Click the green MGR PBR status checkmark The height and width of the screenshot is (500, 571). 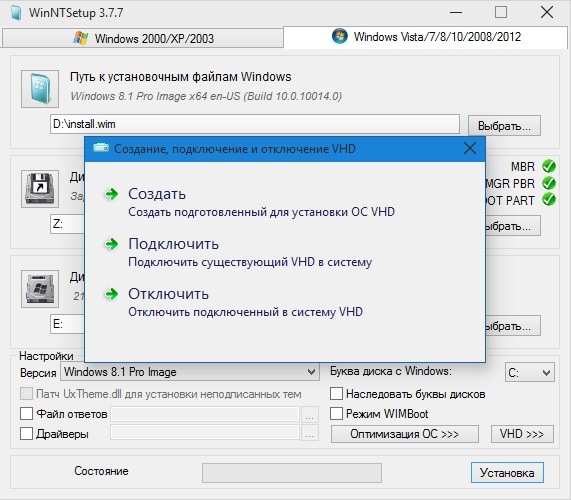coord(548,183)
